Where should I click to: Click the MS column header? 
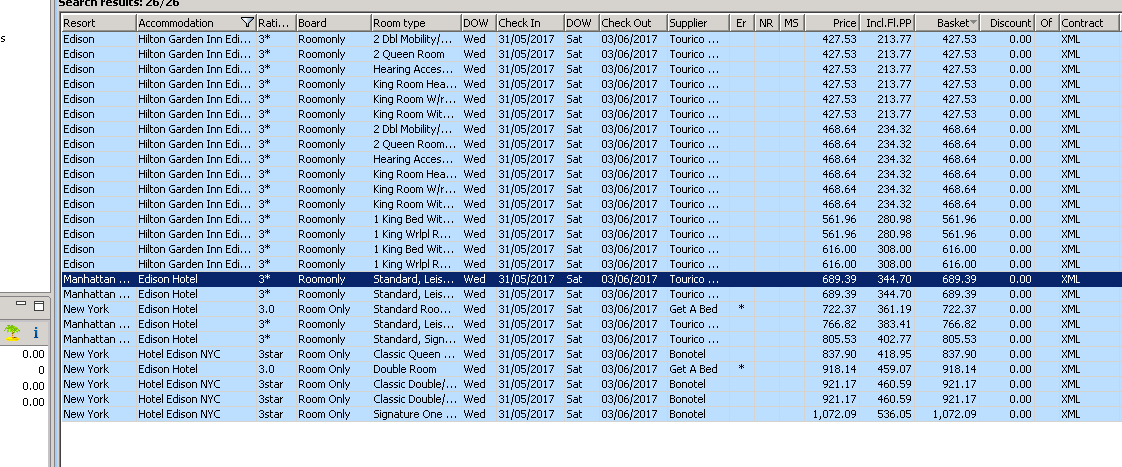791,23
